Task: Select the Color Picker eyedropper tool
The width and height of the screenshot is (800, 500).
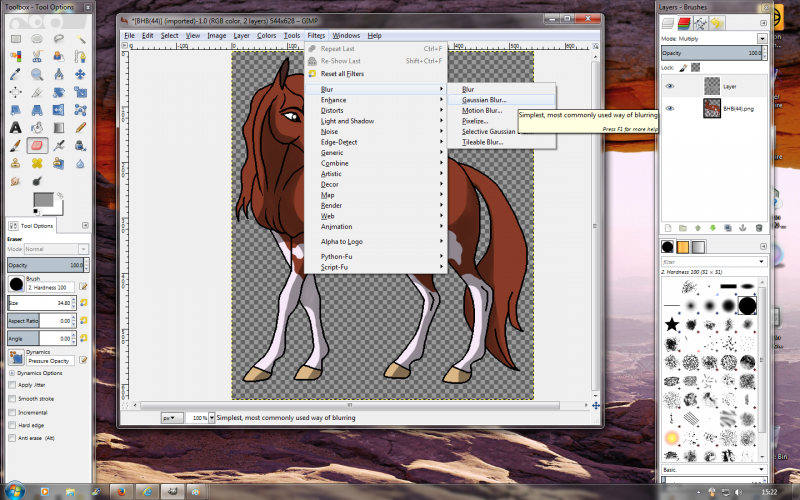Action: coord(15,74)
